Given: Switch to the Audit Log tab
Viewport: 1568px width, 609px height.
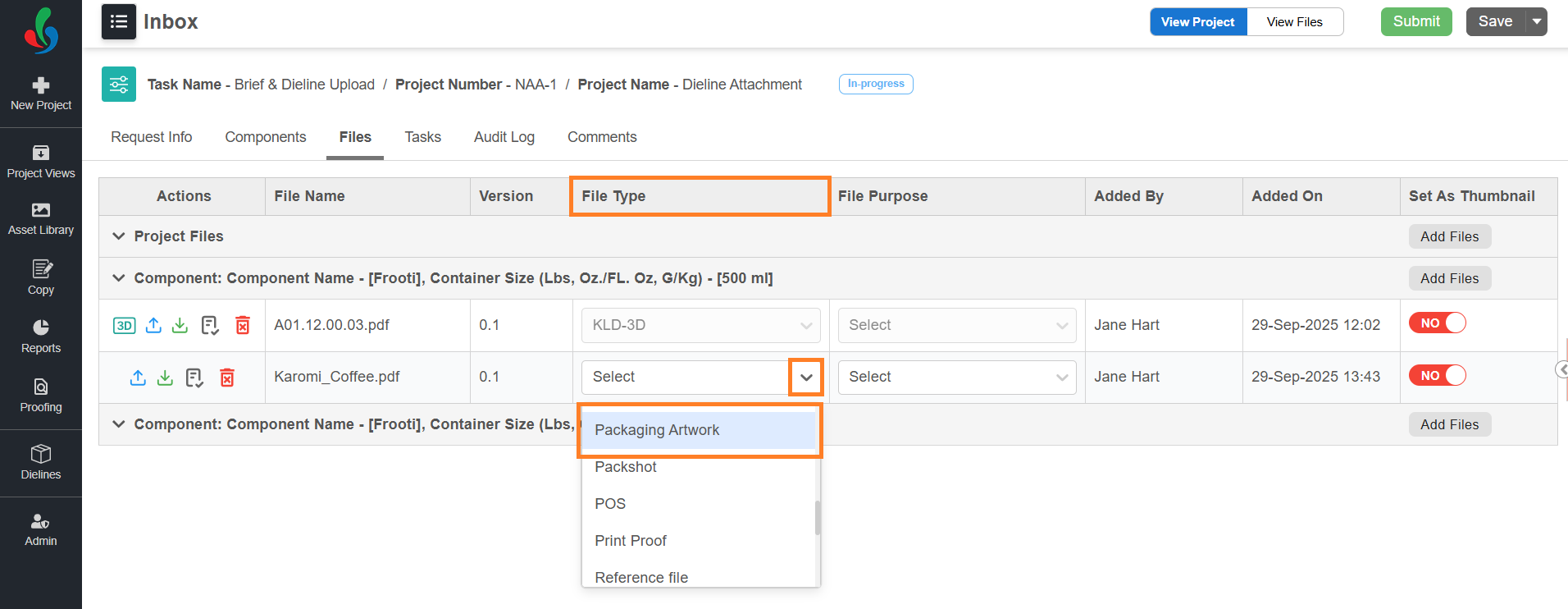Looking at the screenshot, I should (504, 137).
